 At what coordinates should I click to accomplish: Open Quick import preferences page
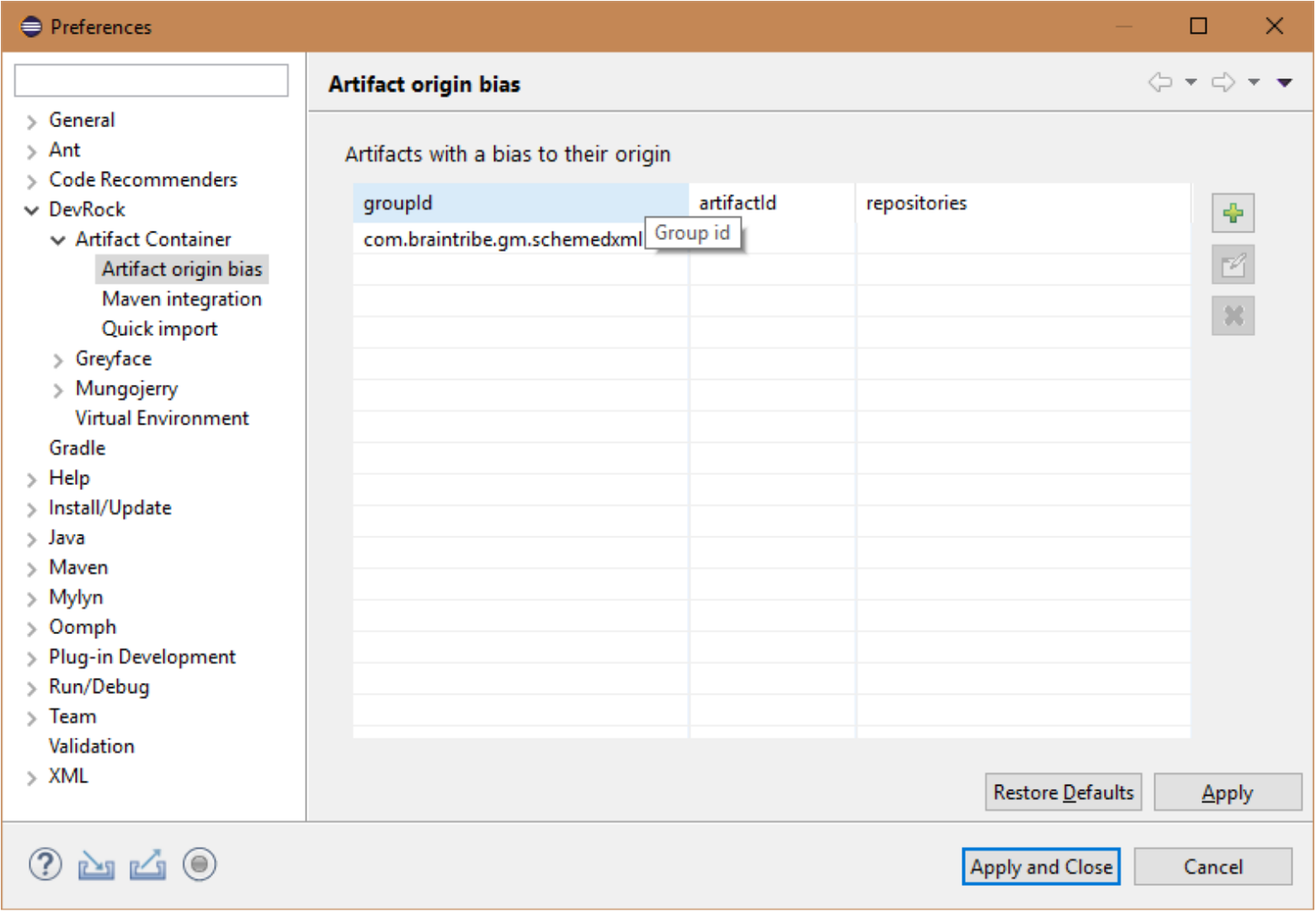(x=159, y=328)
